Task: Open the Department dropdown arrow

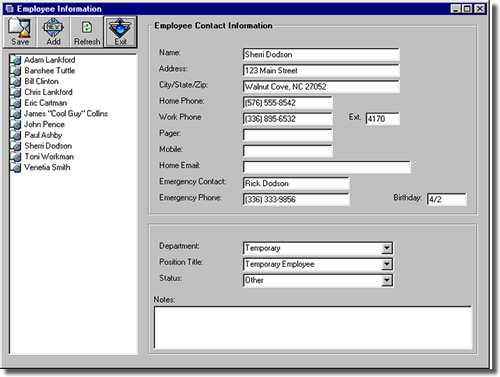Action: 387,248
